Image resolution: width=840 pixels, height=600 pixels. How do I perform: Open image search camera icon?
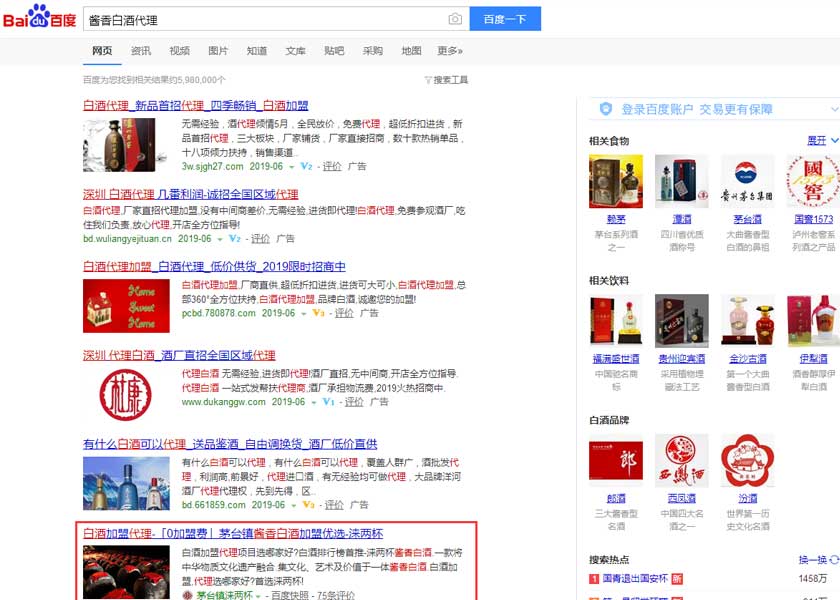(455, 19)
